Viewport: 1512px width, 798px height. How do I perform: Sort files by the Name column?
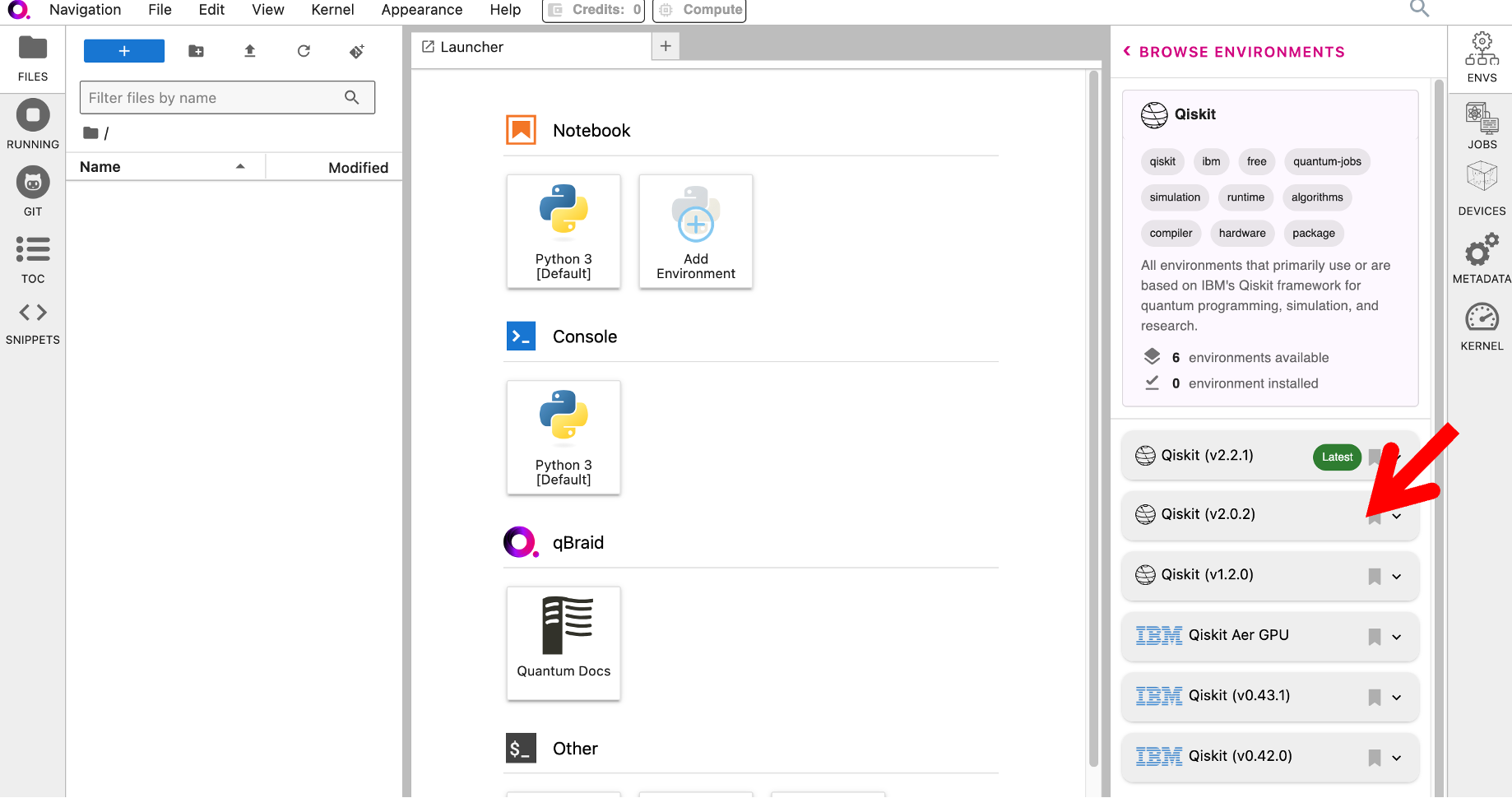pos(165,167)
